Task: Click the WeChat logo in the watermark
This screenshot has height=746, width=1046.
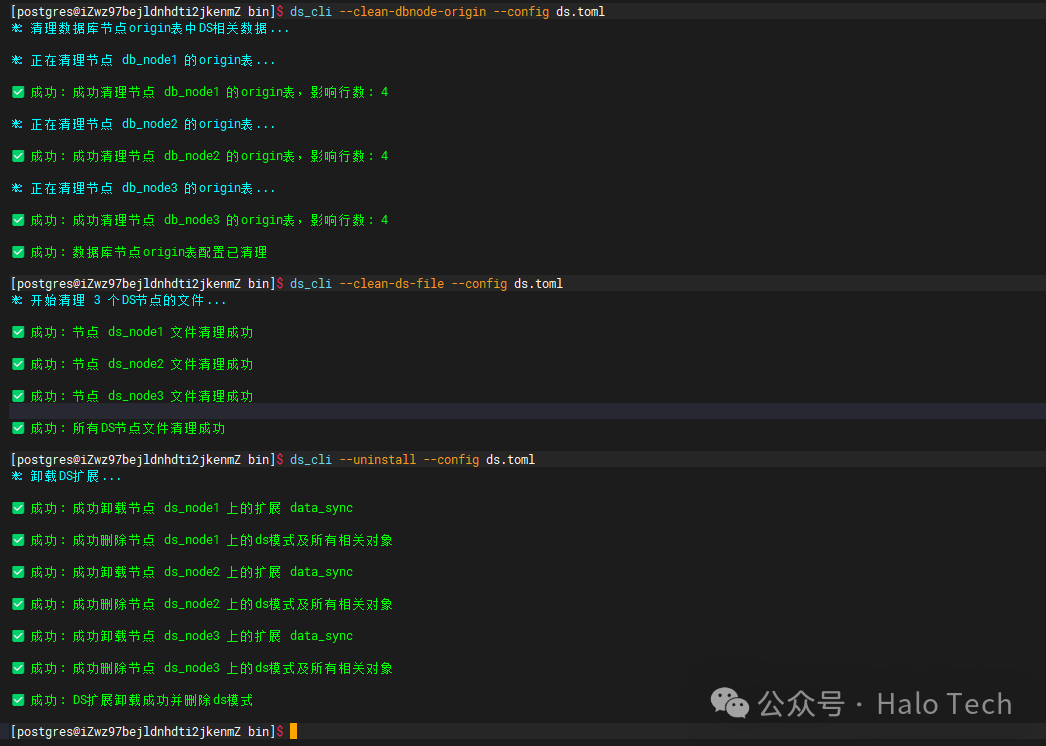Action: tap(729, 703)
